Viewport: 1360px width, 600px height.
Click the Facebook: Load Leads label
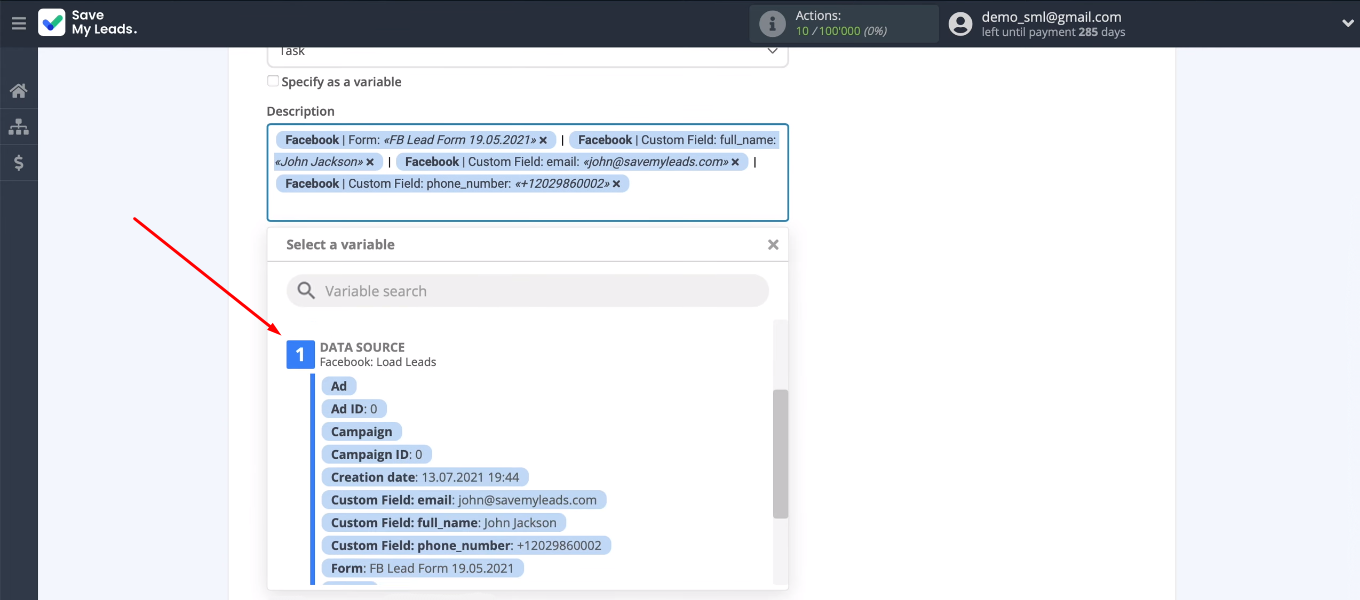pyautogui.click(x=378, y=362)
